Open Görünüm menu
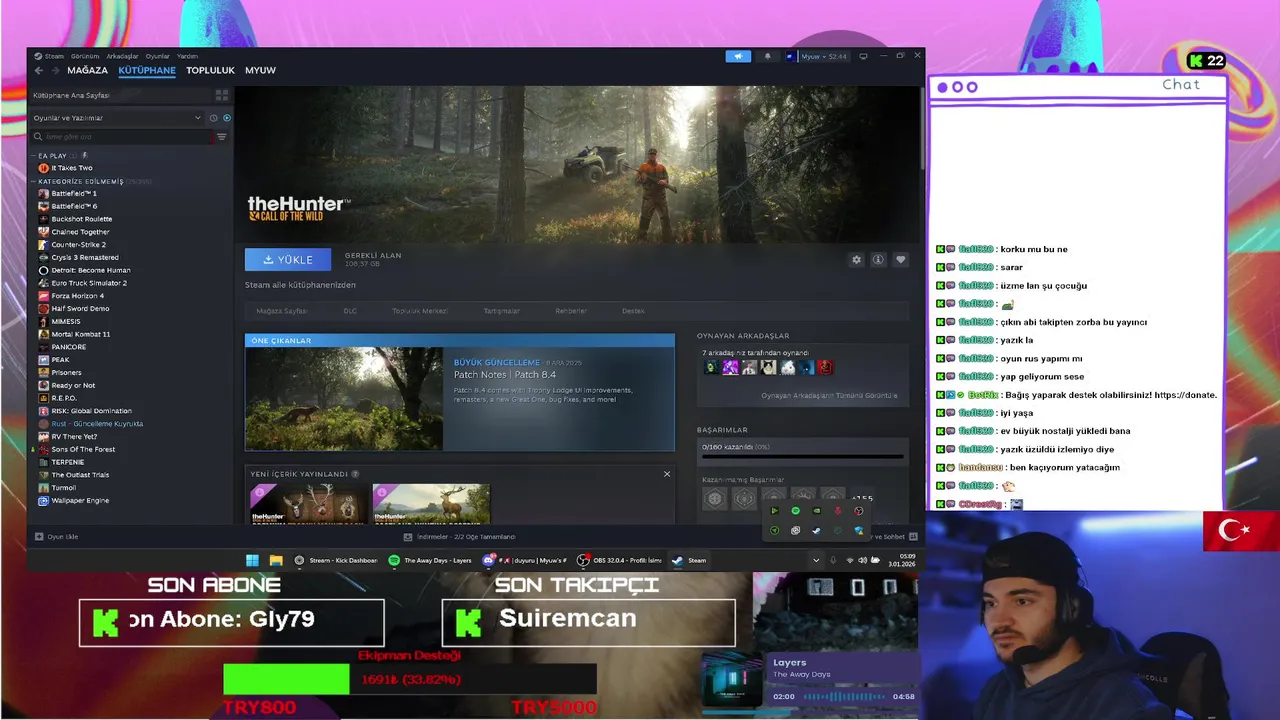This screenshot has height=720, width=1280. 84,56
